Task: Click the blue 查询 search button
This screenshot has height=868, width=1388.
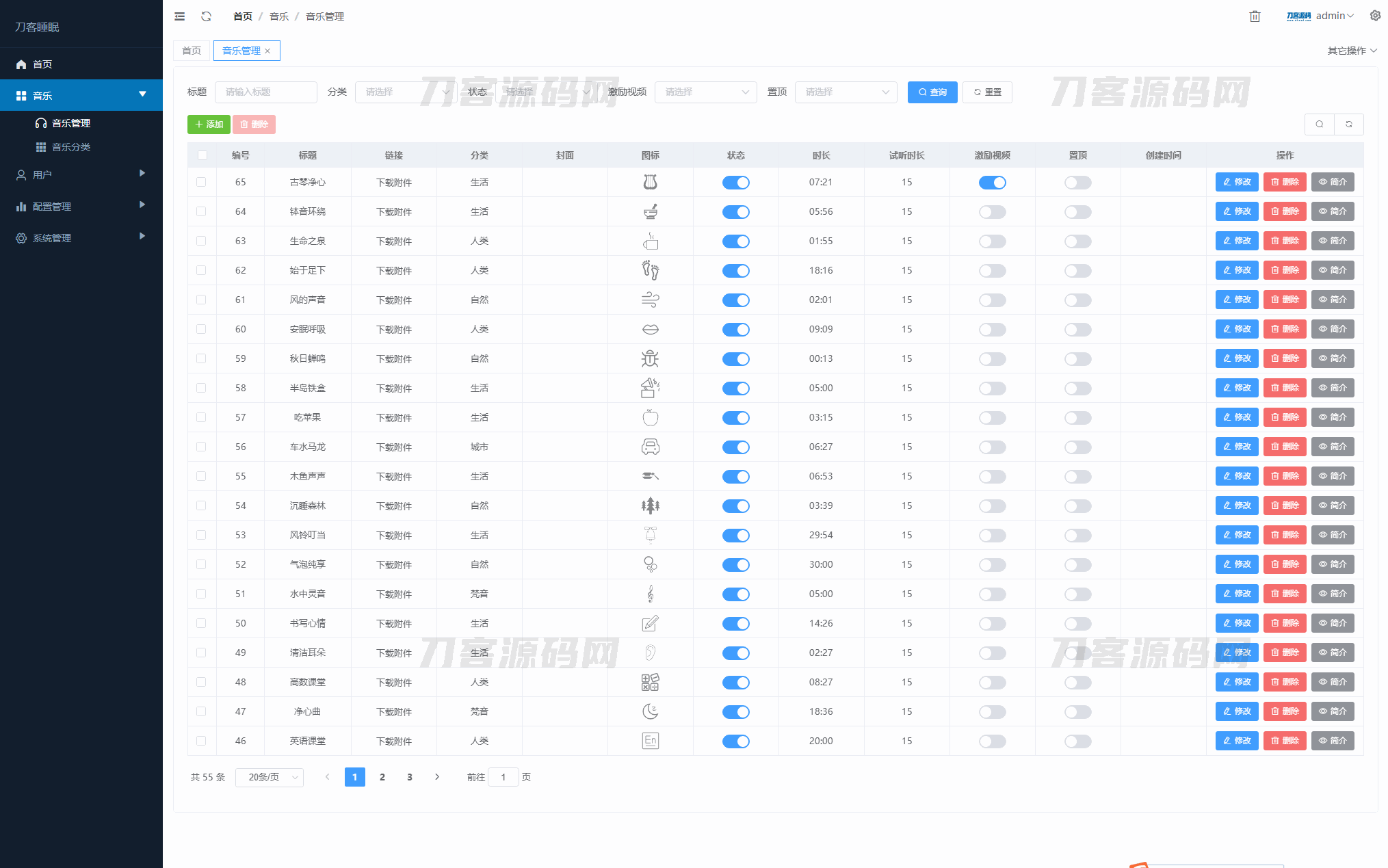Action: click(932, 92)
